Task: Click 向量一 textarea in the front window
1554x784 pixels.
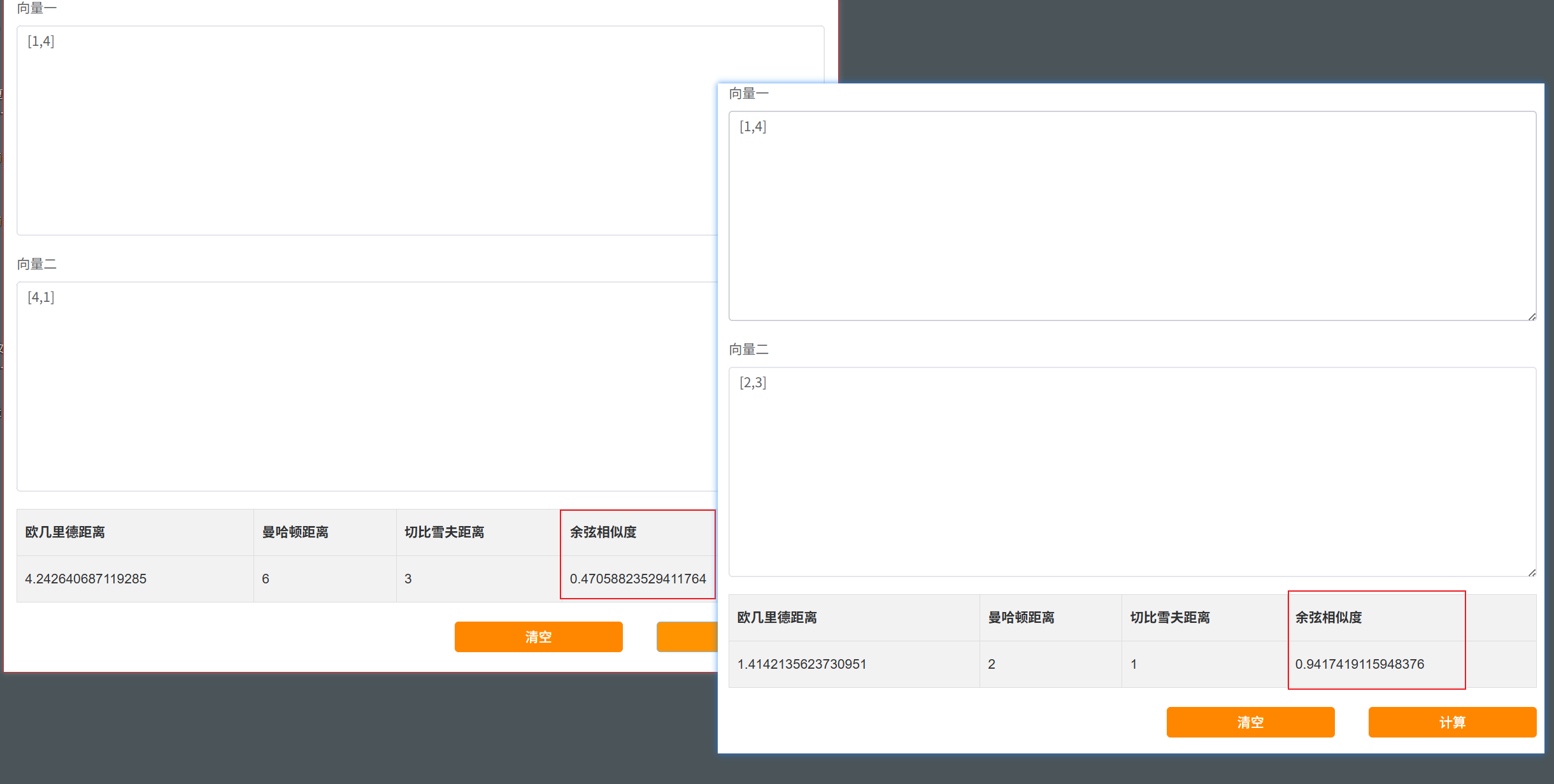Action: [1132, 216]
